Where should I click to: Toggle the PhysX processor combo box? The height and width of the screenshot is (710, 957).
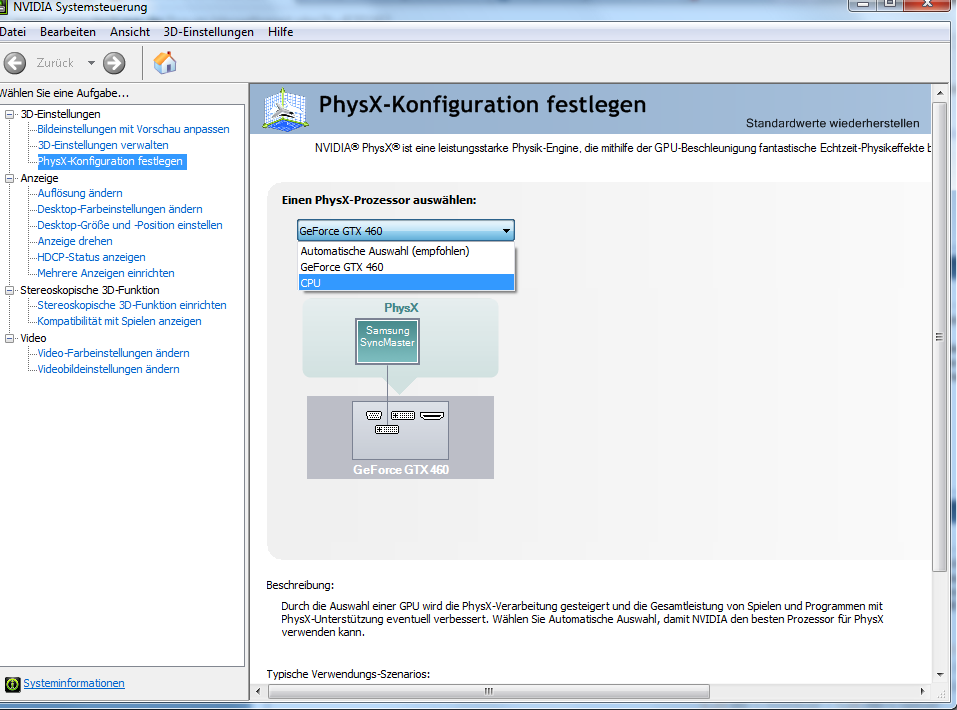pos(406,231)
